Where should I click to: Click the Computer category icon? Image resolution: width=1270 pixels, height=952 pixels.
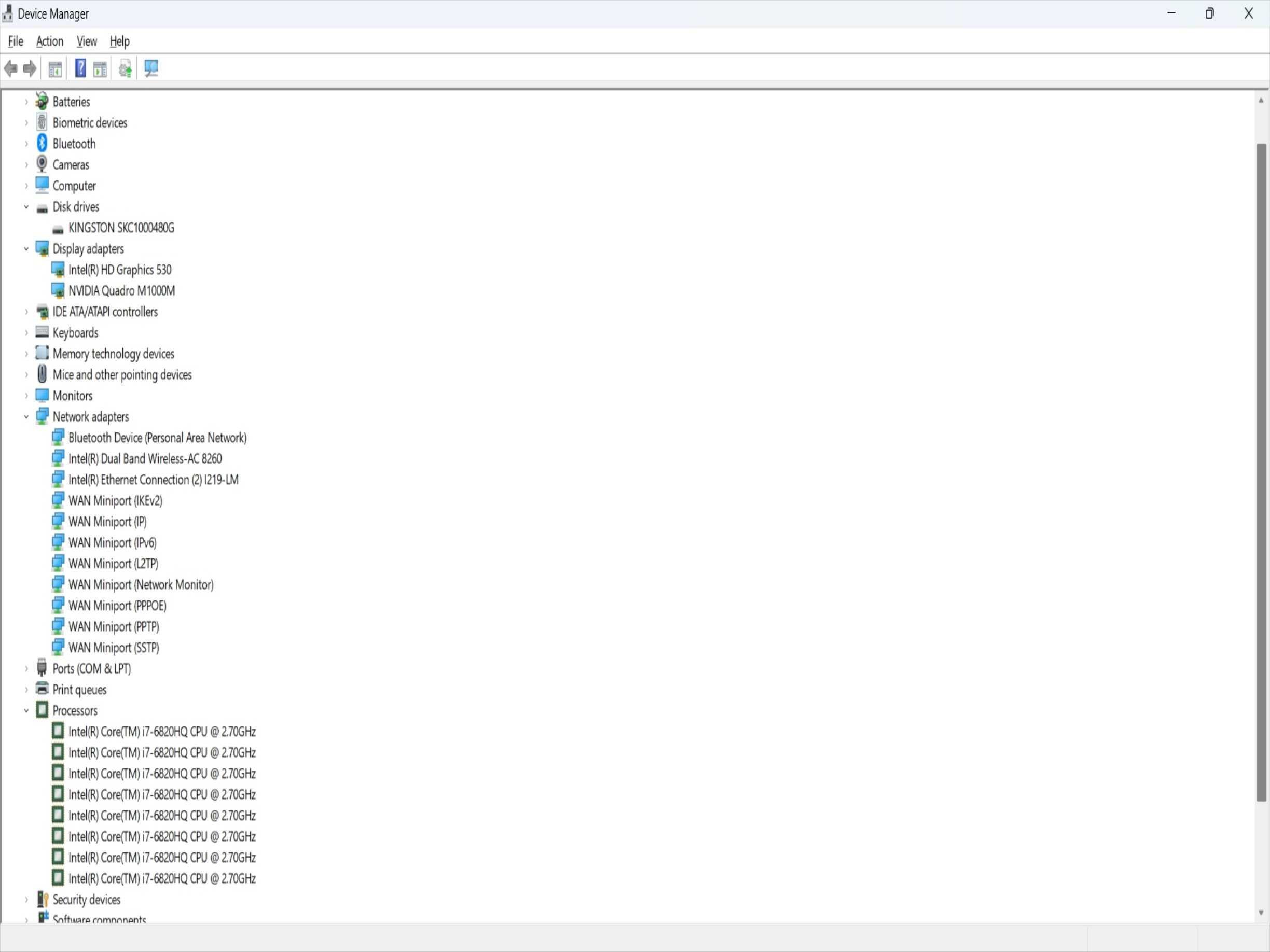tap(42, 185)
